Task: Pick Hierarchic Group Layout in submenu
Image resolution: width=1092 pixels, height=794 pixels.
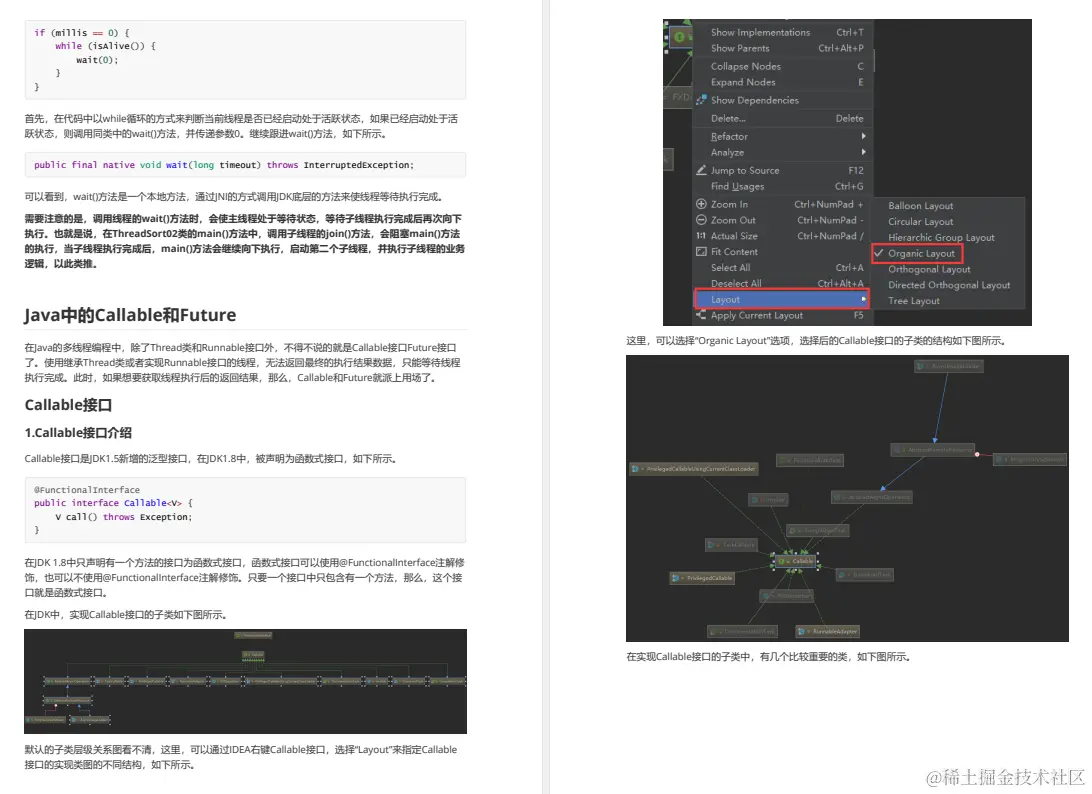Action: pos(941,238)
